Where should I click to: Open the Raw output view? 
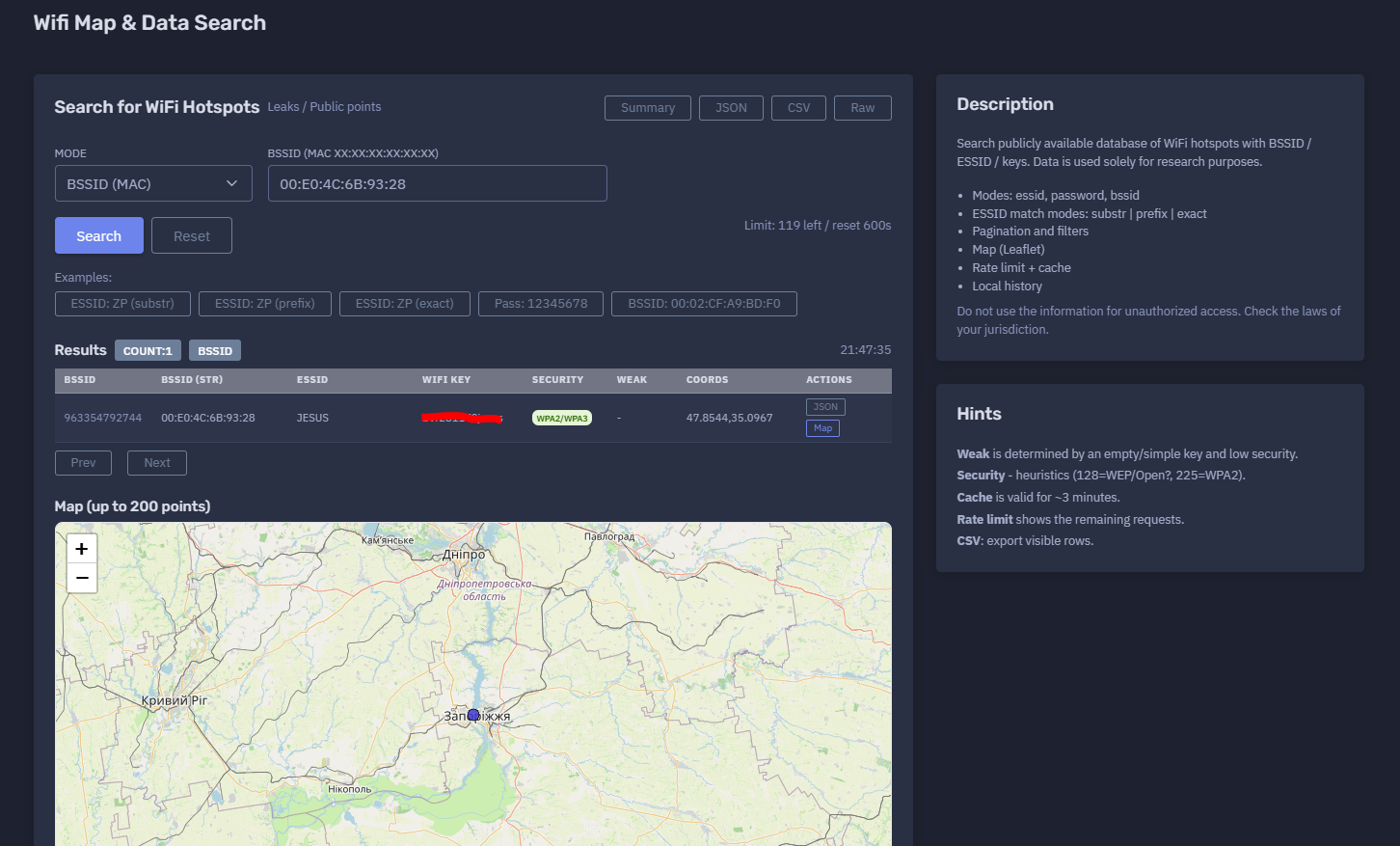pos(863,108)
